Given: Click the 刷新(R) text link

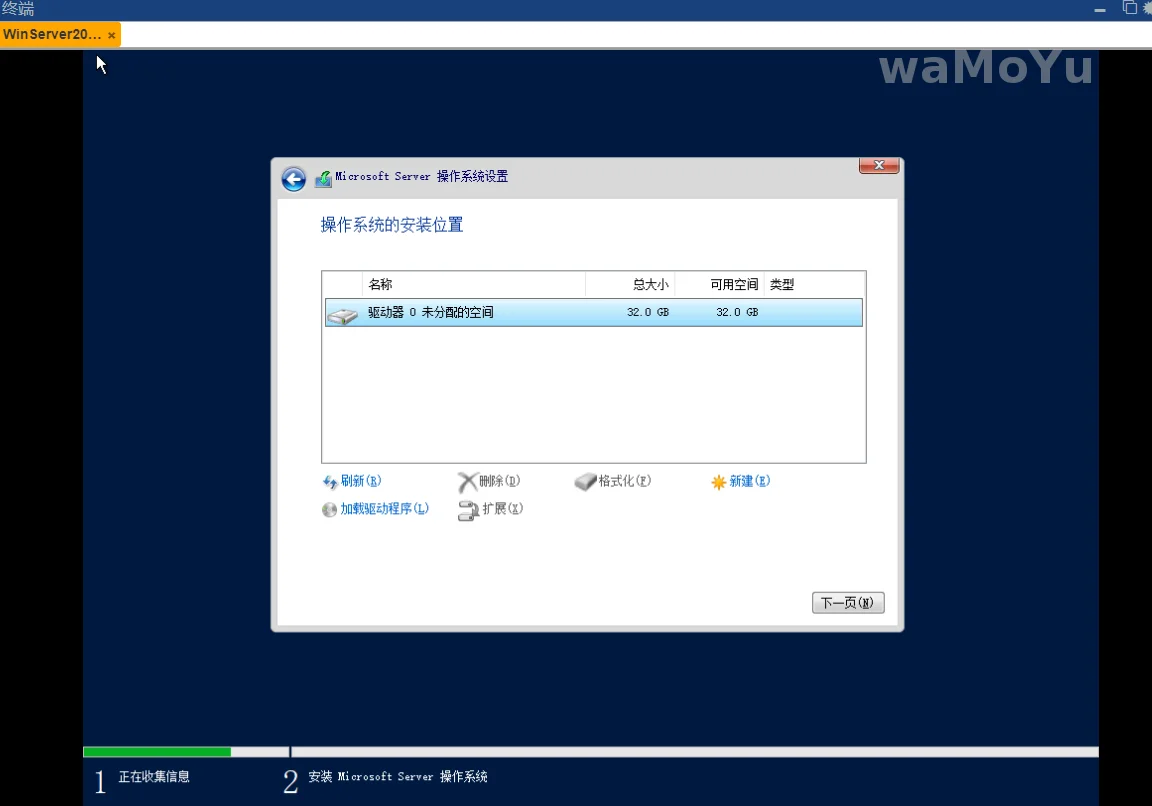Looking at the screenshot, I should click(361, 481).
